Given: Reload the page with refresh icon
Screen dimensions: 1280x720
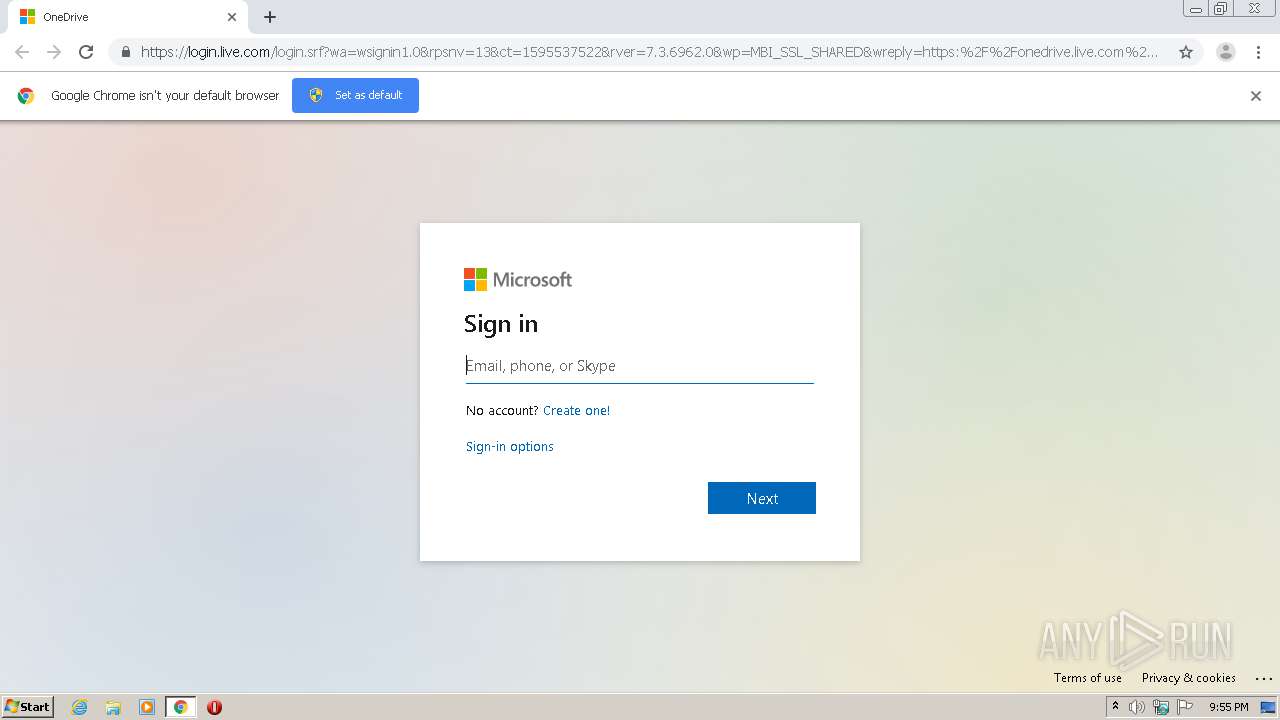Looking at the screenshot, I should [86, 52].
